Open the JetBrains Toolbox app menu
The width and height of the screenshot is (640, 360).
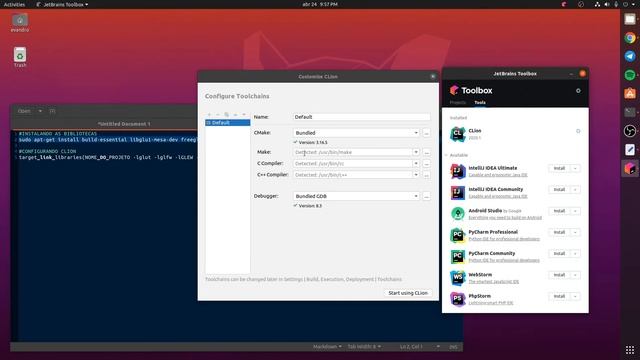pos(62,4)
